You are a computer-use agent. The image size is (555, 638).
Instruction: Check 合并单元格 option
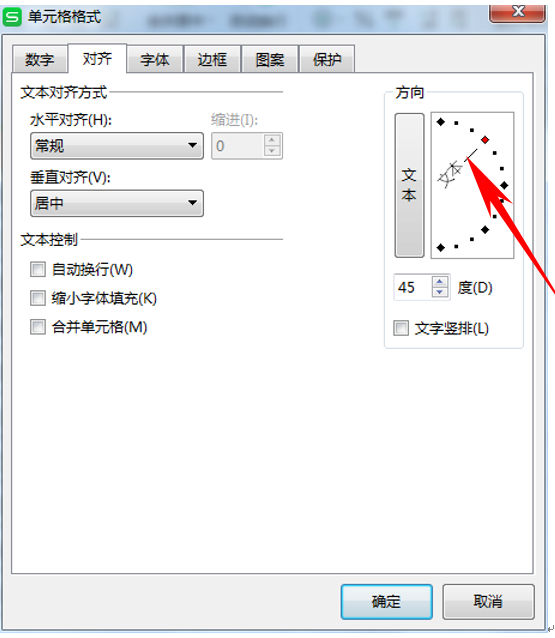38,327
